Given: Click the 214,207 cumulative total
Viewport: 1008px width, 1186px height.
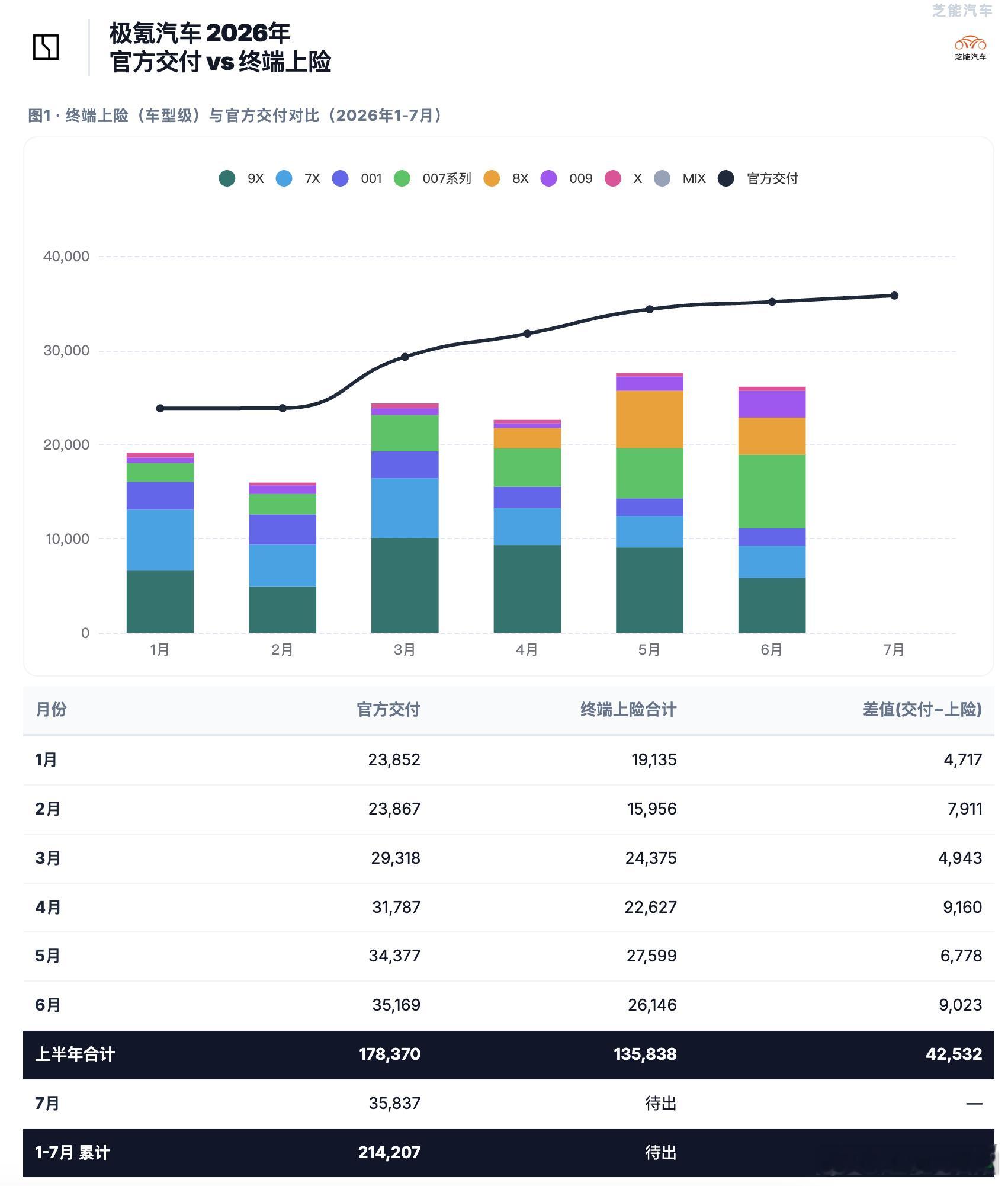Looking at the screenshot, I should click(x=389, y=1152).
